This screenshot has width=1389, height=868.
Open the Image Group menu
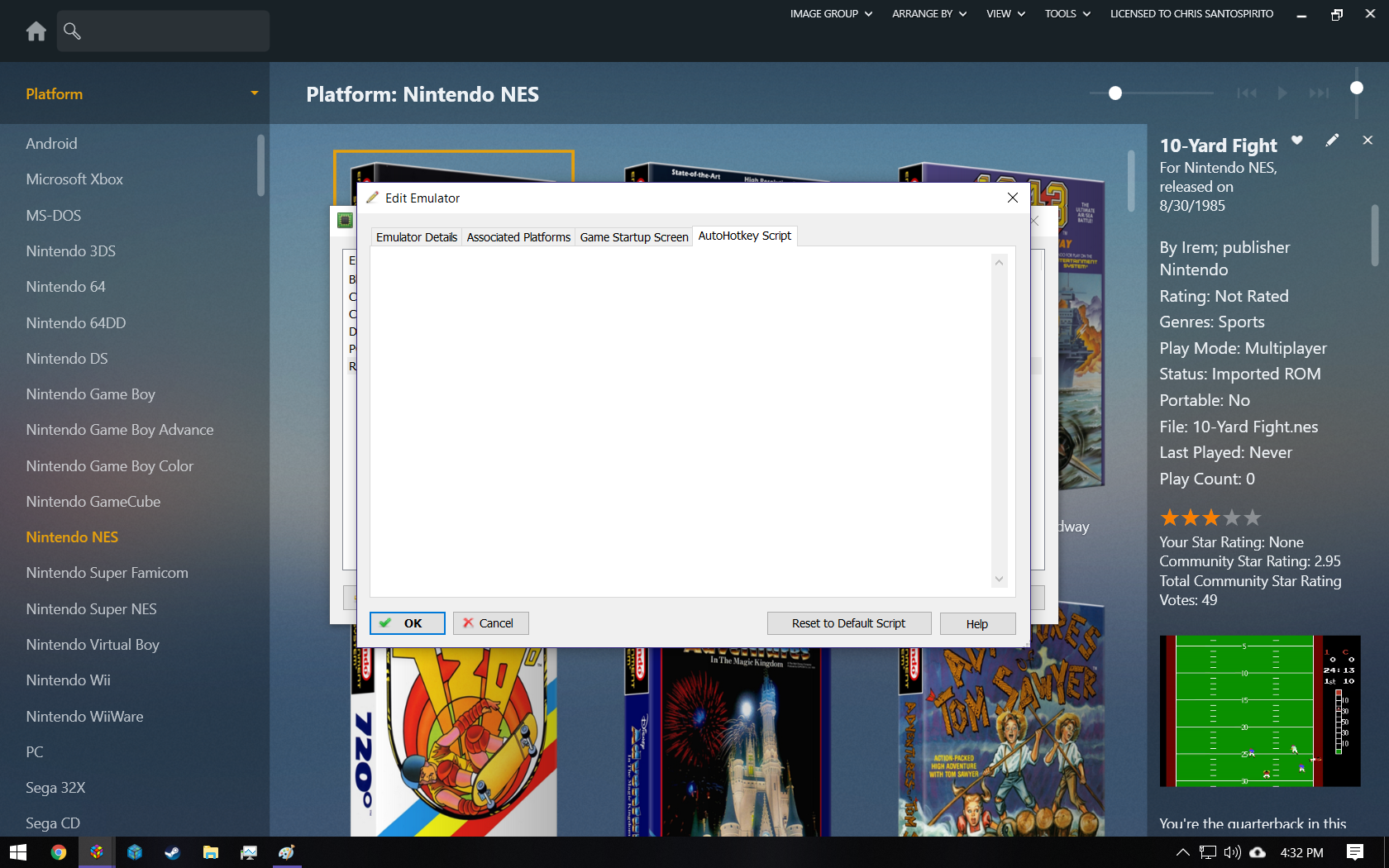click(x=831, y=14)
